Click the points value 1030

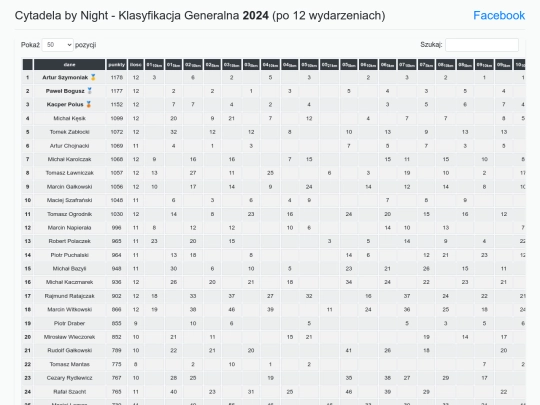pos(116,214)
